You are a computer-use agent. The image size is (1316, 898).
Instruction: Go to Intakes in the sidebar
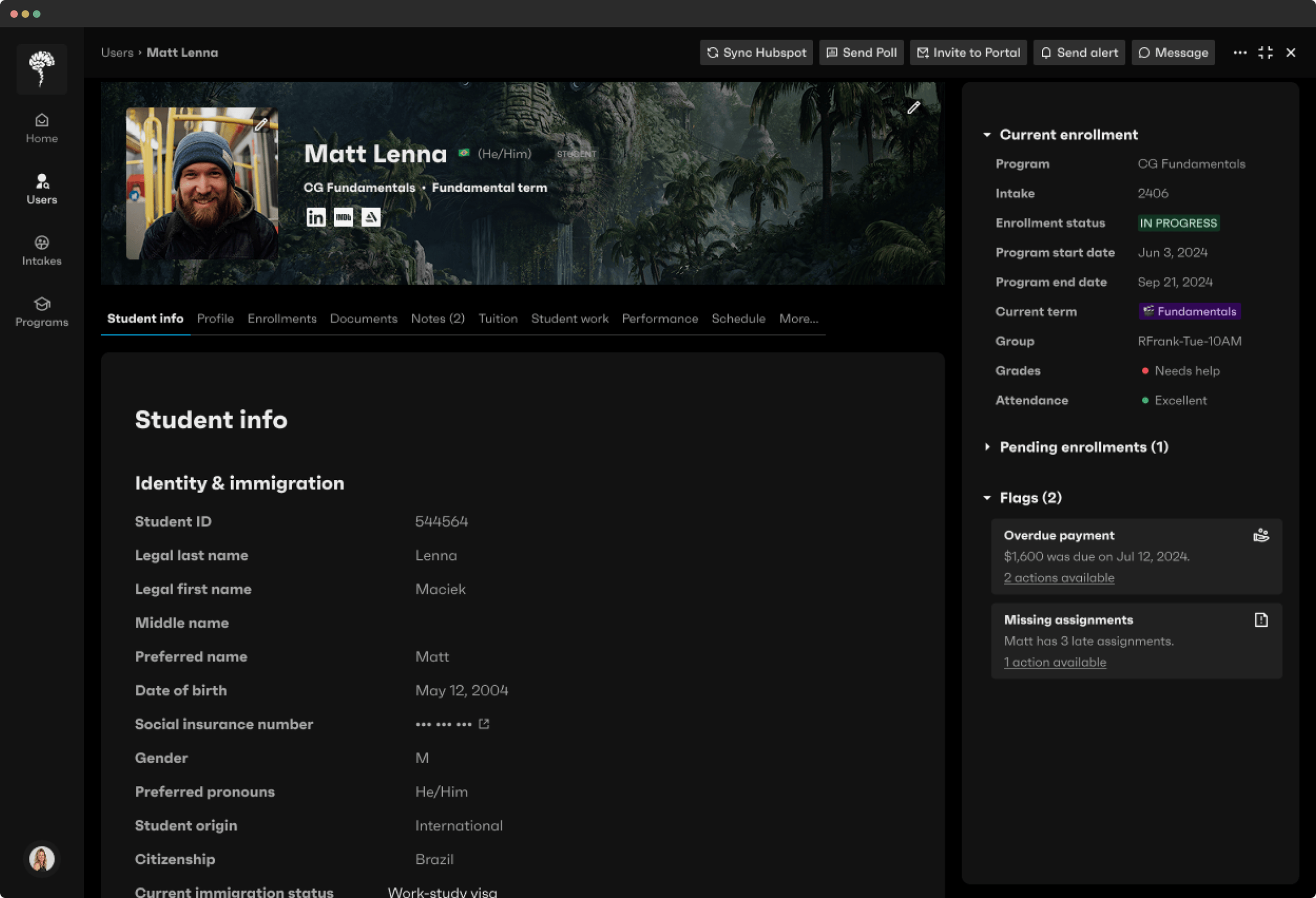coord(42,250)
